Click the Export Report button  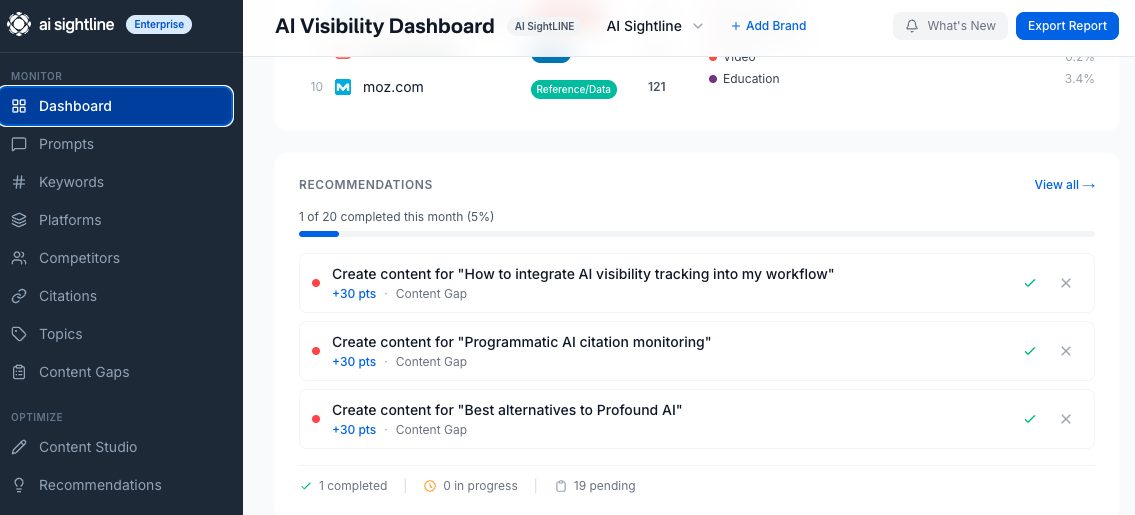[x=1066, y=26]
